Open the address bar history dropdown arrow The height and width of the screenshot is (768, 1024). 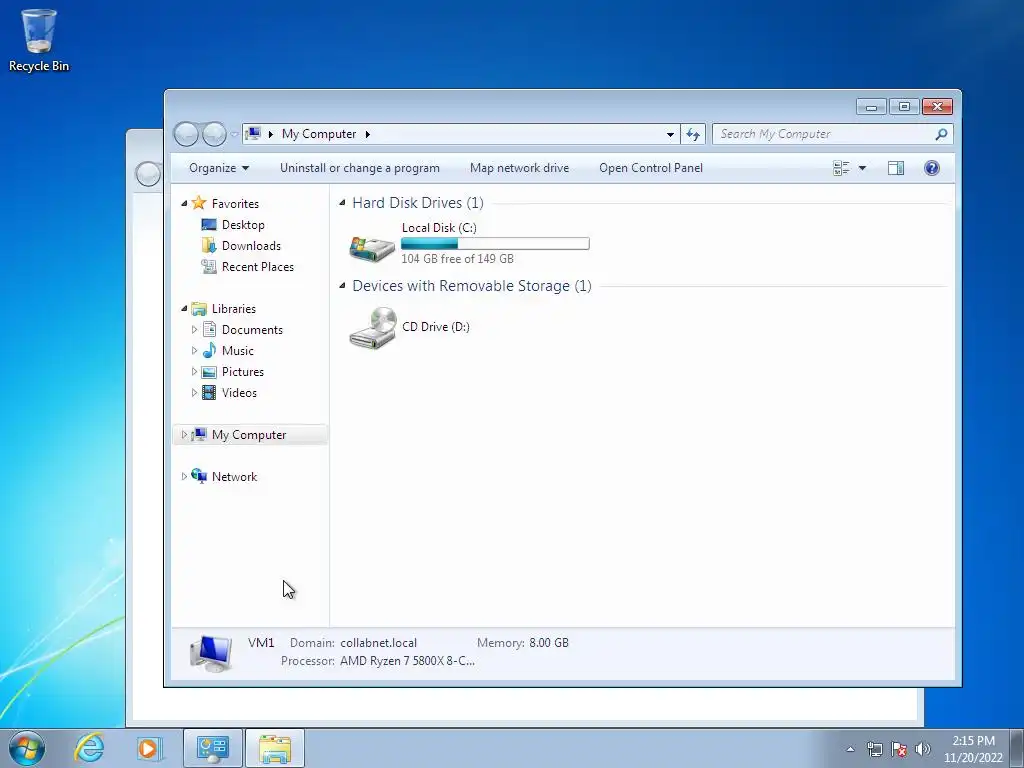670,134
